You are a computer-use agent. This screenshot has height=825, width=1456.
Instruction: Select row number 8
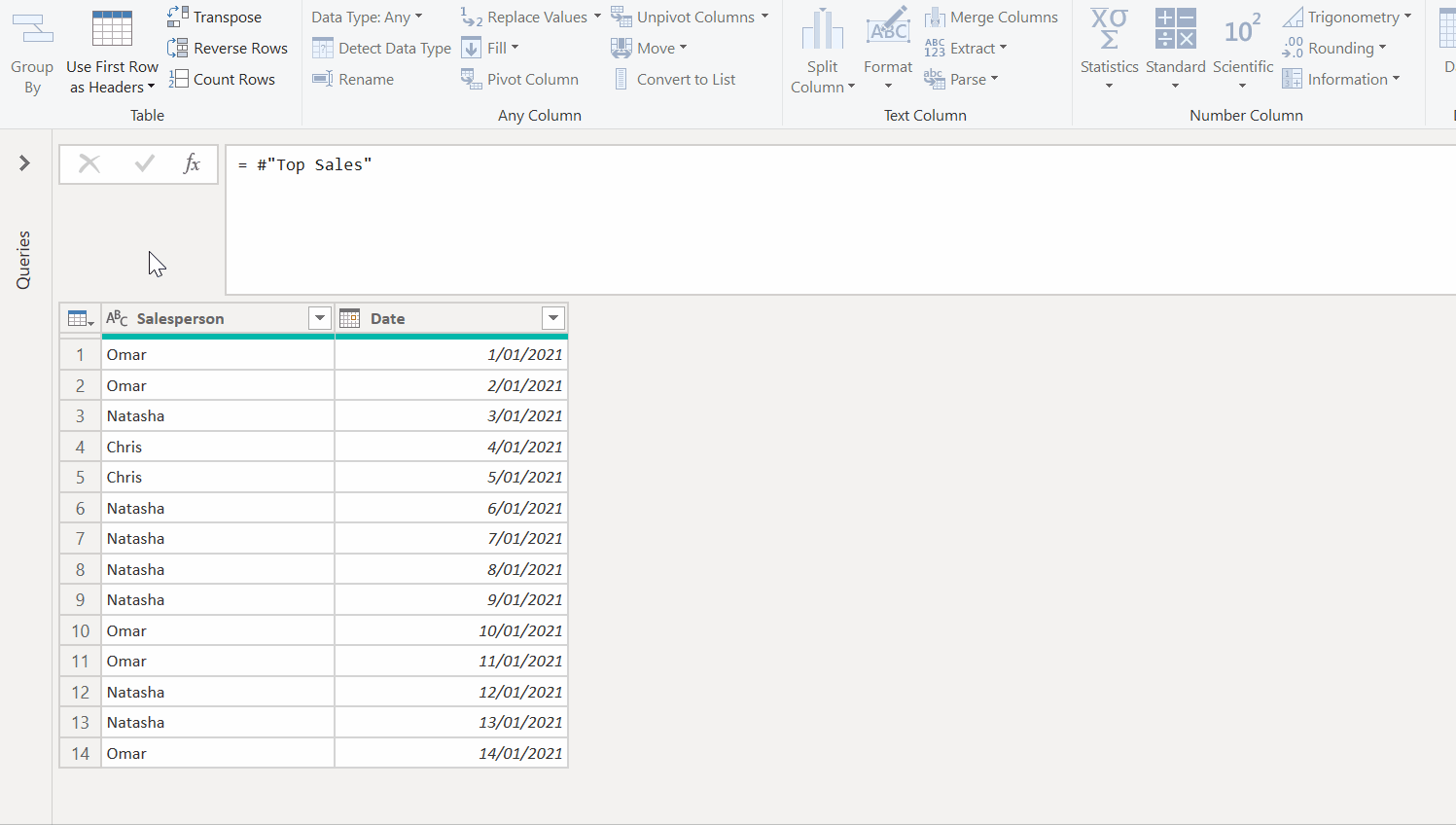(81, 569)
